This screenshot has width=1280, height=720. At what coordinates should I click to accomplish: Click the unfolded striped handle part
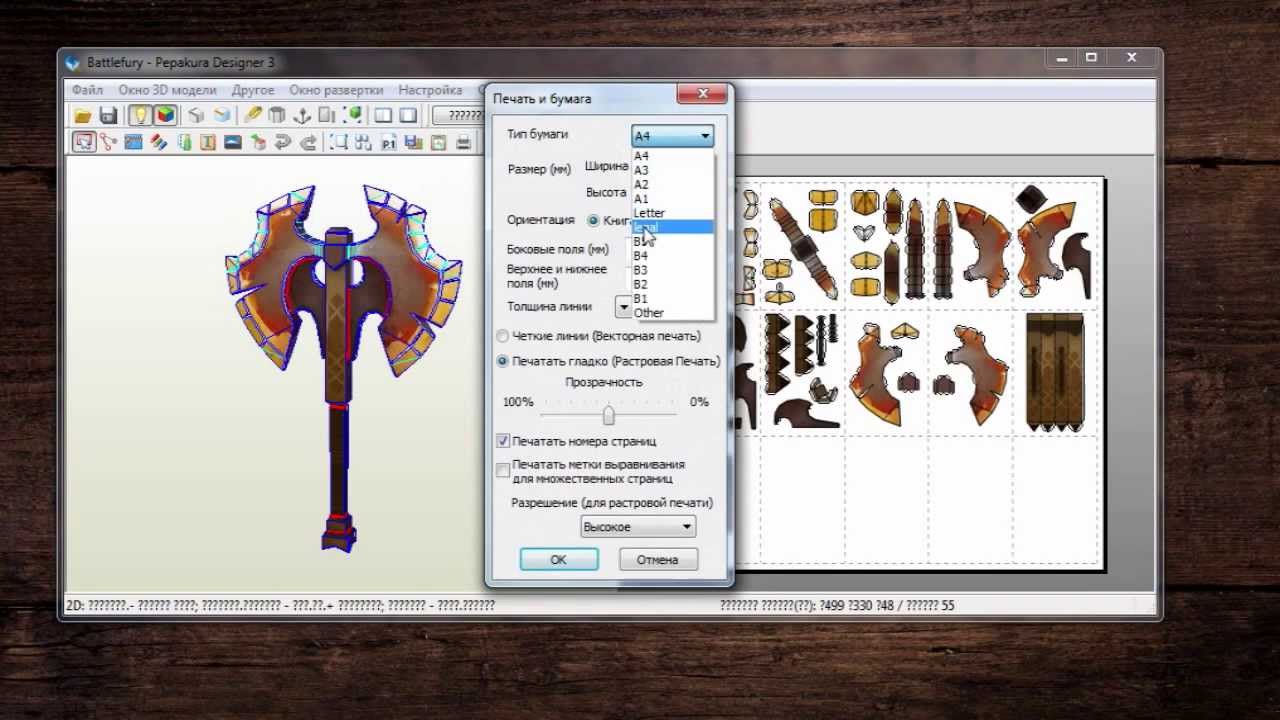point(1055,371)
